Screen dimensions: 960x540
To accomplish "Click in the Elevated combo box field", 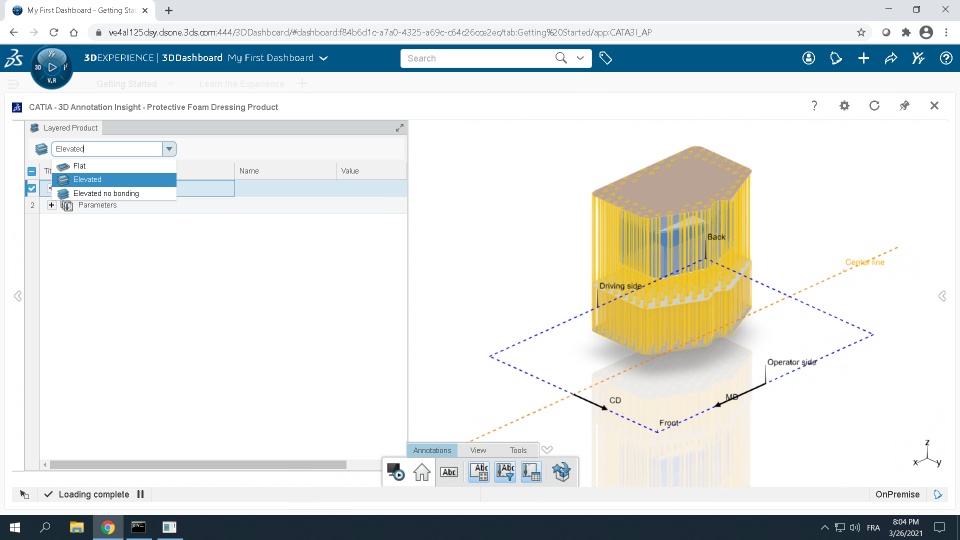I will (107, 149).
